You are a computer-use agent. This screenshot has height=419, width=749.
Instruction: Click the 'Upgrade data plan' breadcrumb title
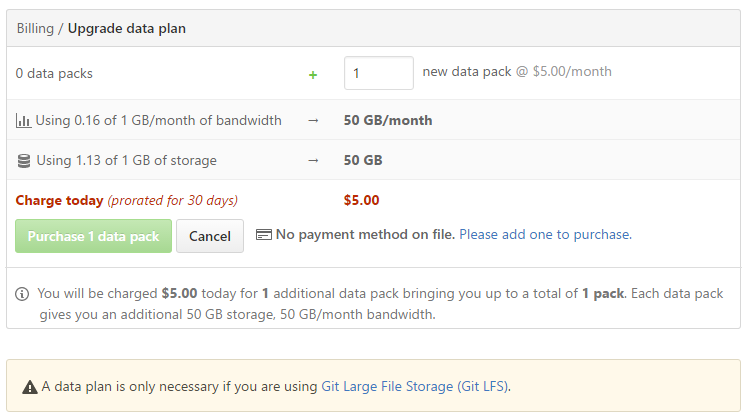tap(127, 28)
